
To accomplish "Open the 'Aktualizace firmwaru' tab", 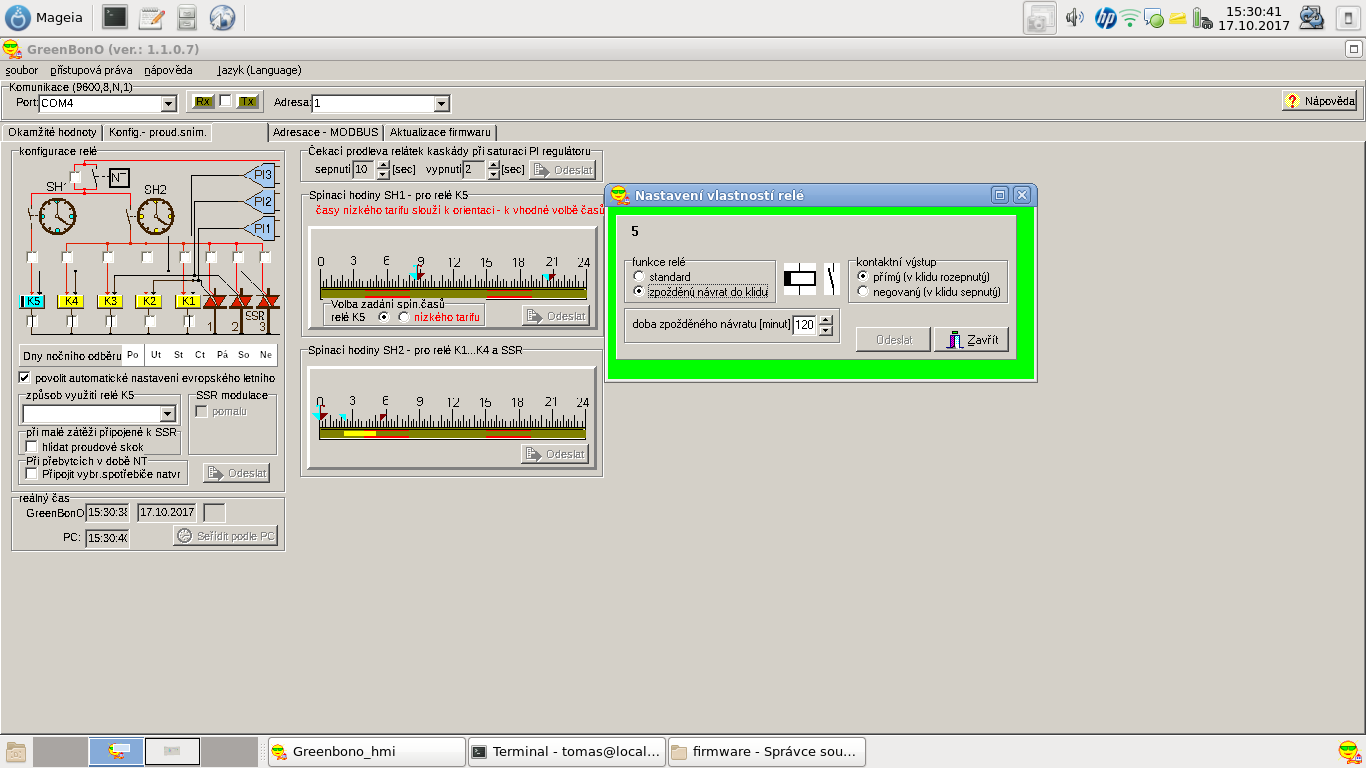I will 440,132.
